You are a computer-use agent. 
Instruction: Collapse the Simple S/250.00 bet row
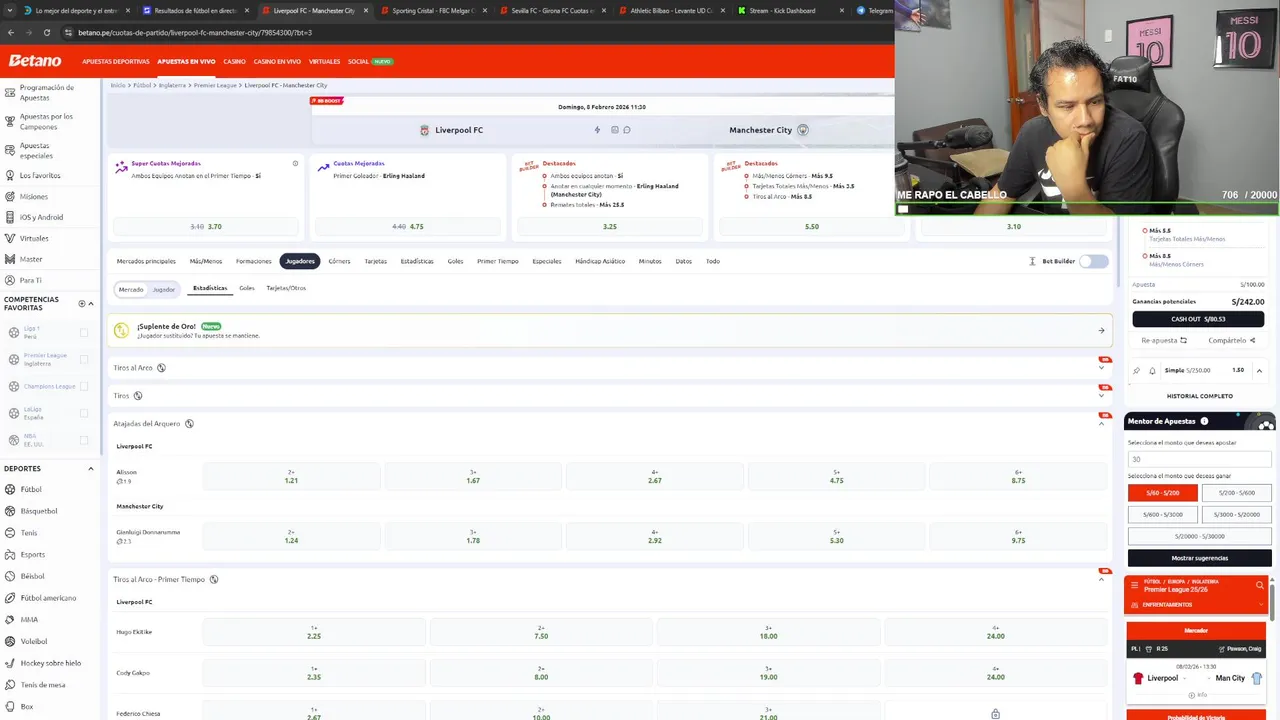pos(1259,371)
